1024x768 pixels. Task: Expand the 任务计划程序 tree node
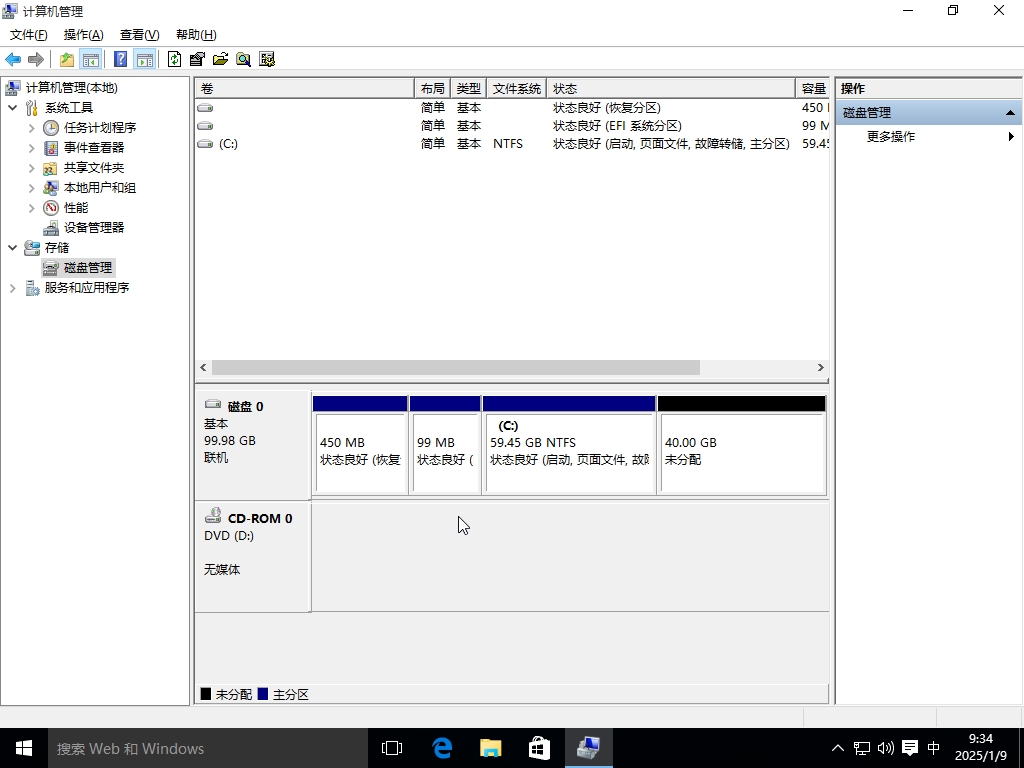pyautogui.click(x=31, y=128)
